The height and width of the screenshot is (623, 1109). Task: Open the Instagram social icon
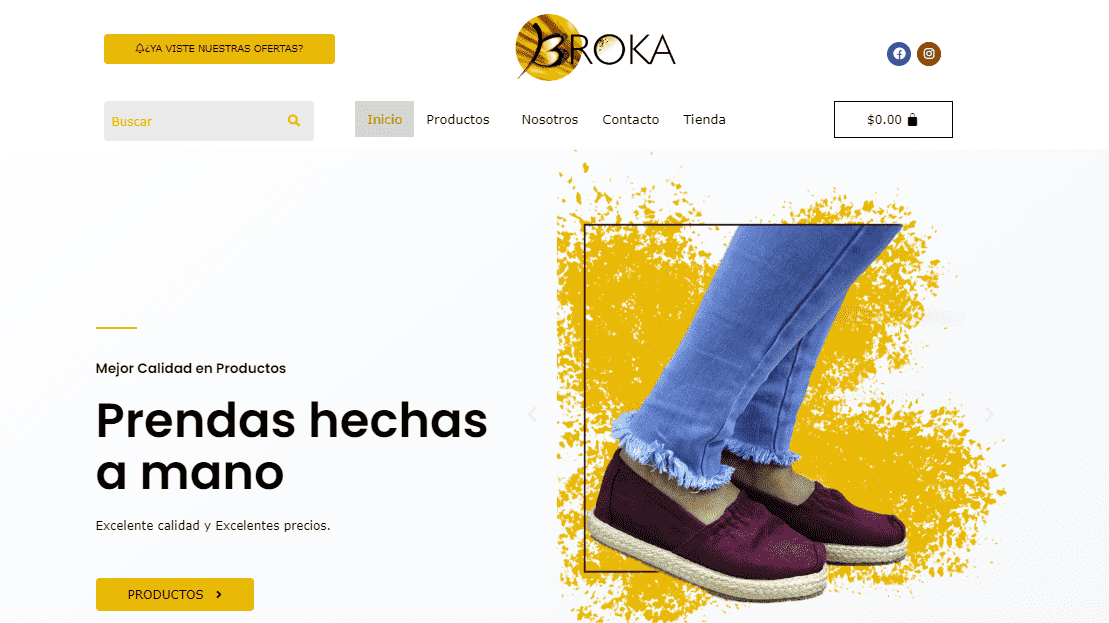click(x=929, y=54)
